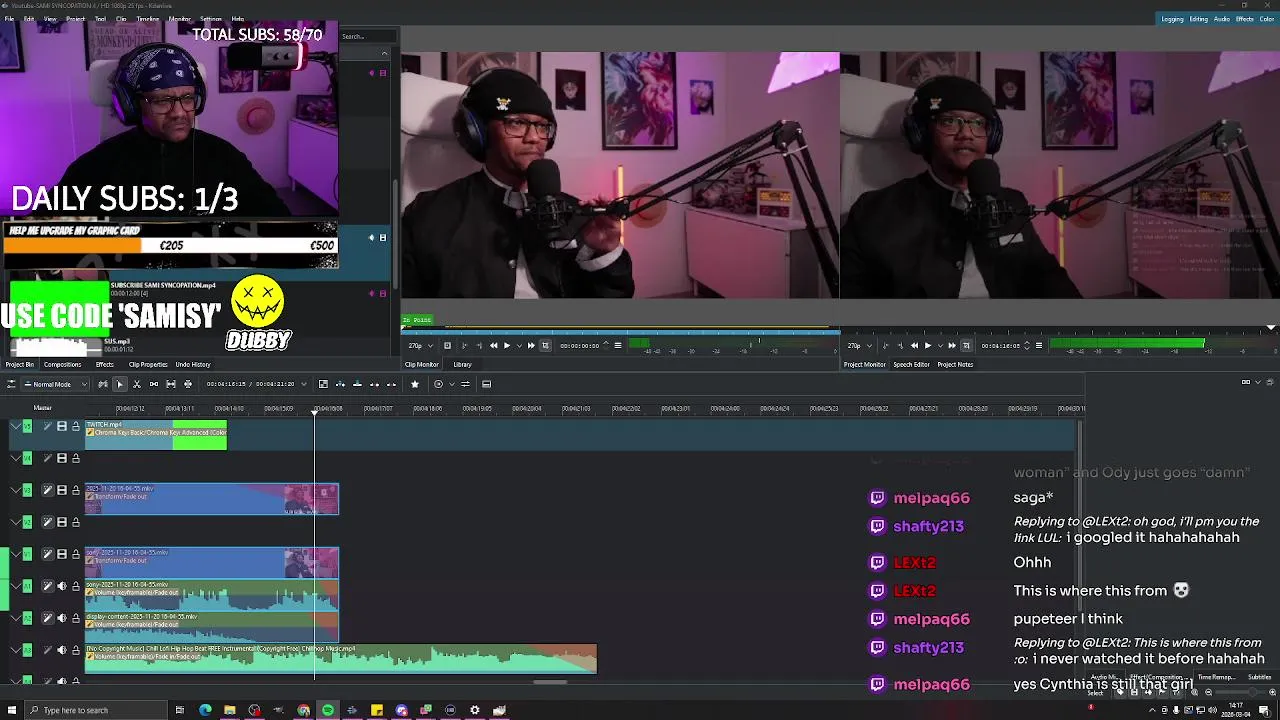Click the favorite effects star icon
1280x720 pixels.
[x=415, y=384]
